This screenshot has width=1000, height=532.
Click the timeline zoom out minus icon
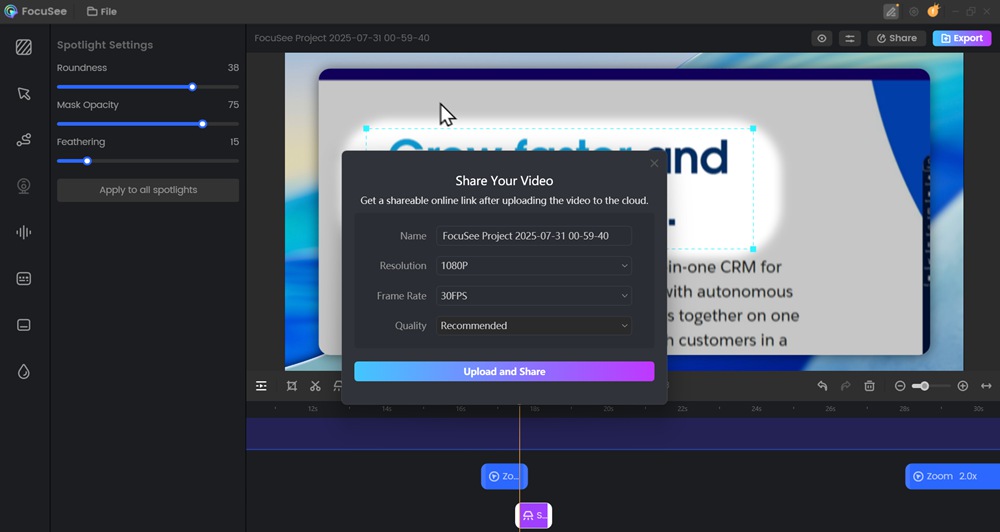point(900,386)
